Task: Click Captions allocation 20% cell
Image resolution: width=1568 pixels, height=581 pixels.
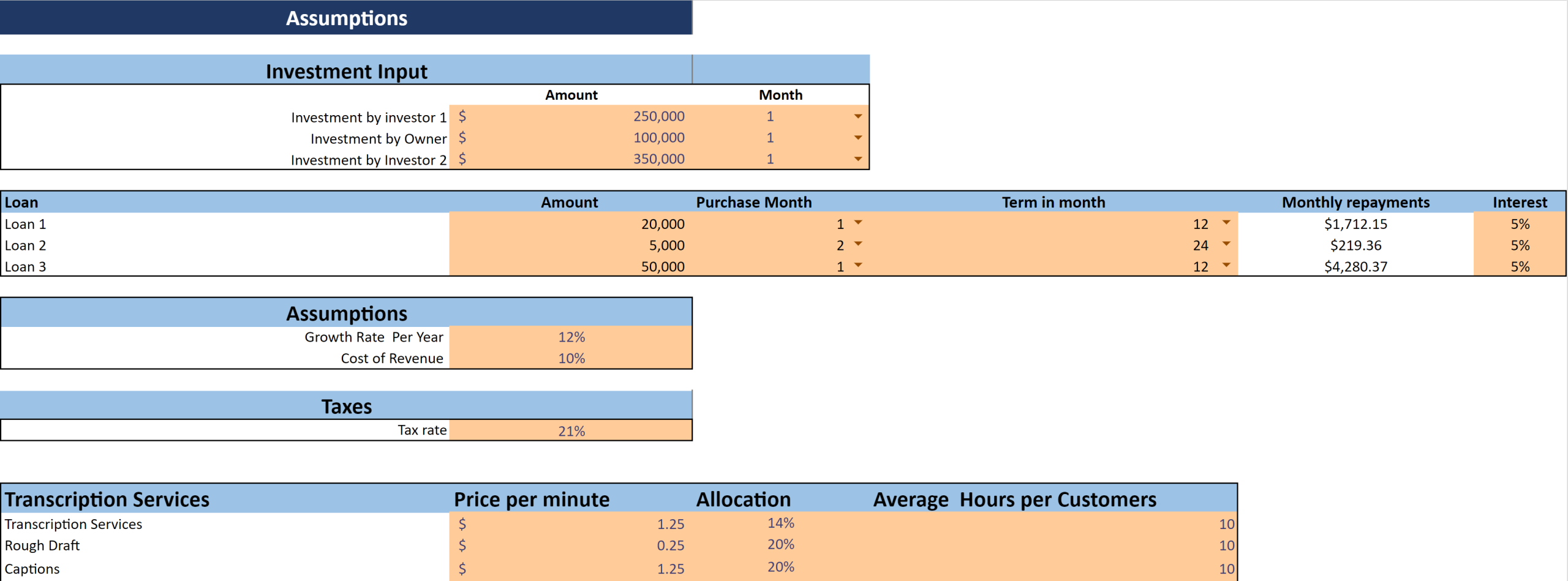Action: click(x=780, y=568)
